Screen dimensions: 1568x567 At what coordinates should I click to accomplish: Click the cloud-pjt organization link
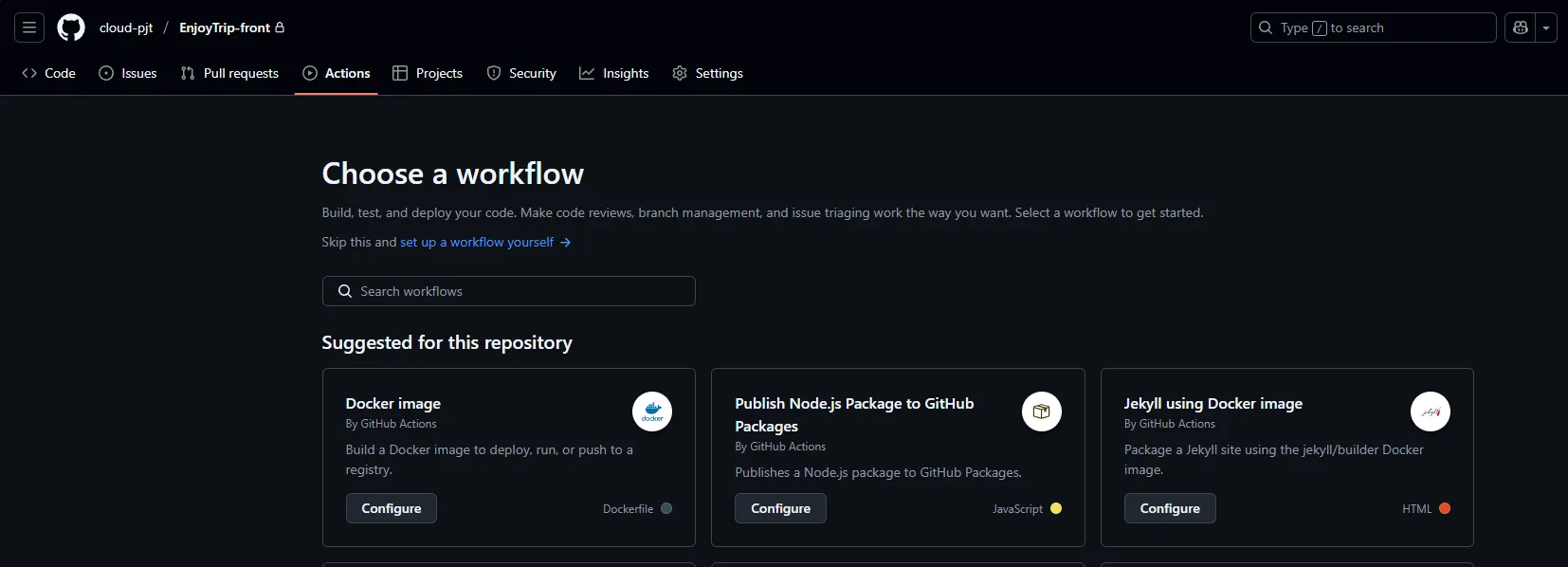[126, 27]
